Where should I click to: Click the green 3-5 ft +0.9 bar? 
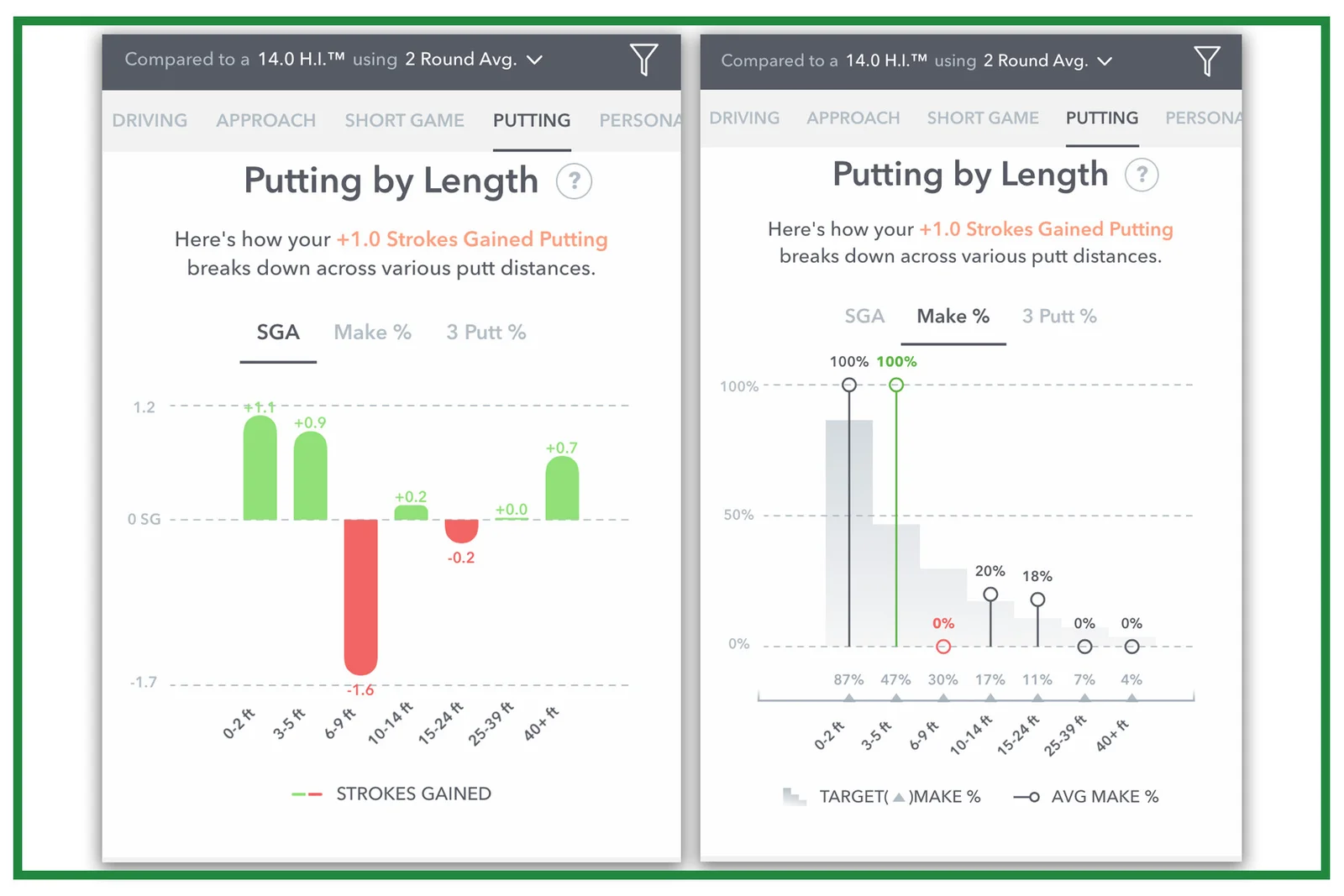tap(310, 476)
